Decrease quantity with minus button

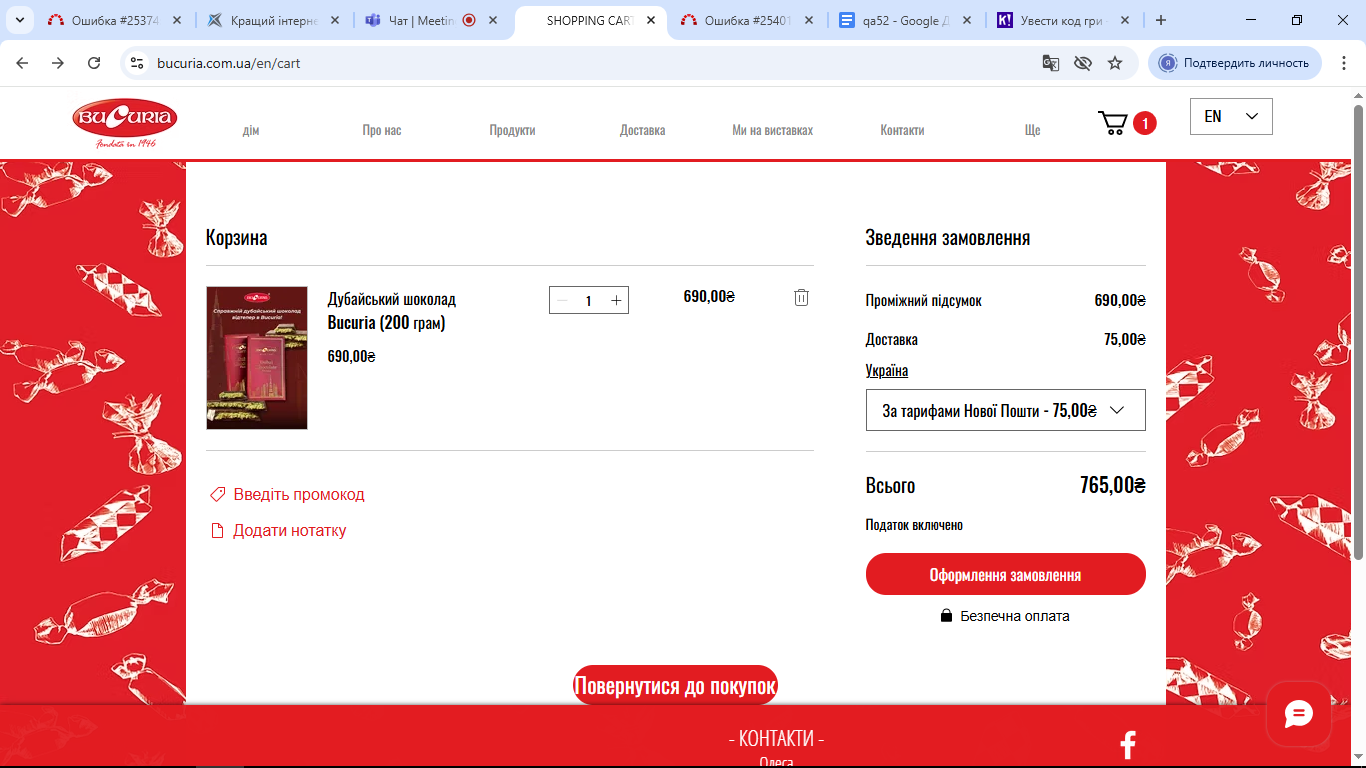pos(562,300)
